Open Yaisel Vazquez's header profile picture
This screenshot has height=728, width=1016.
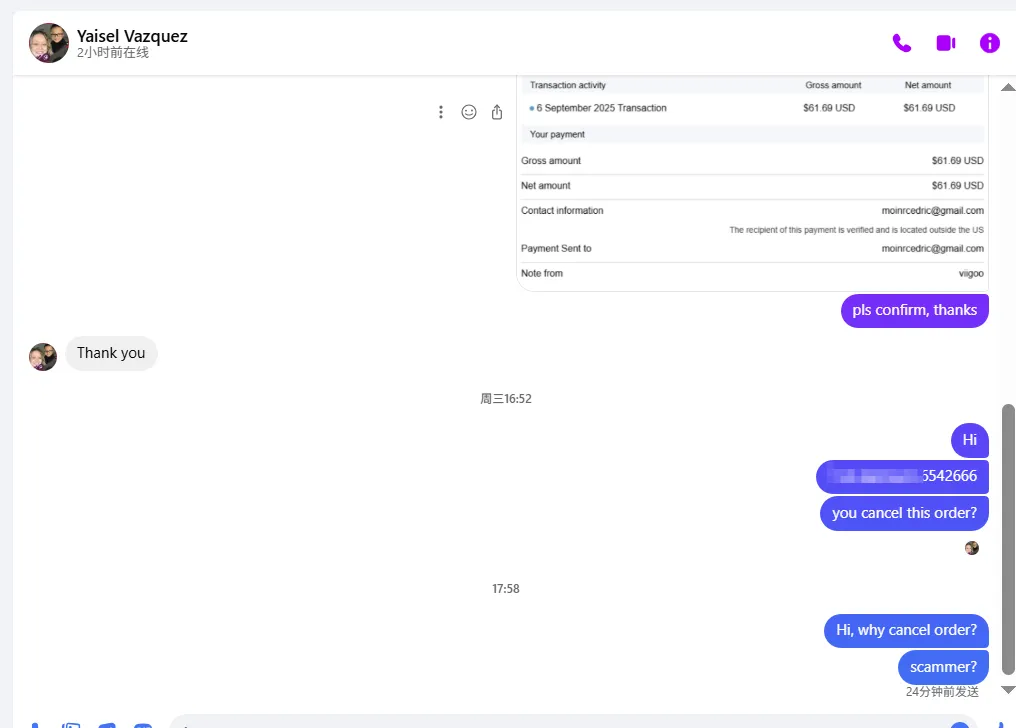[49, 43]
